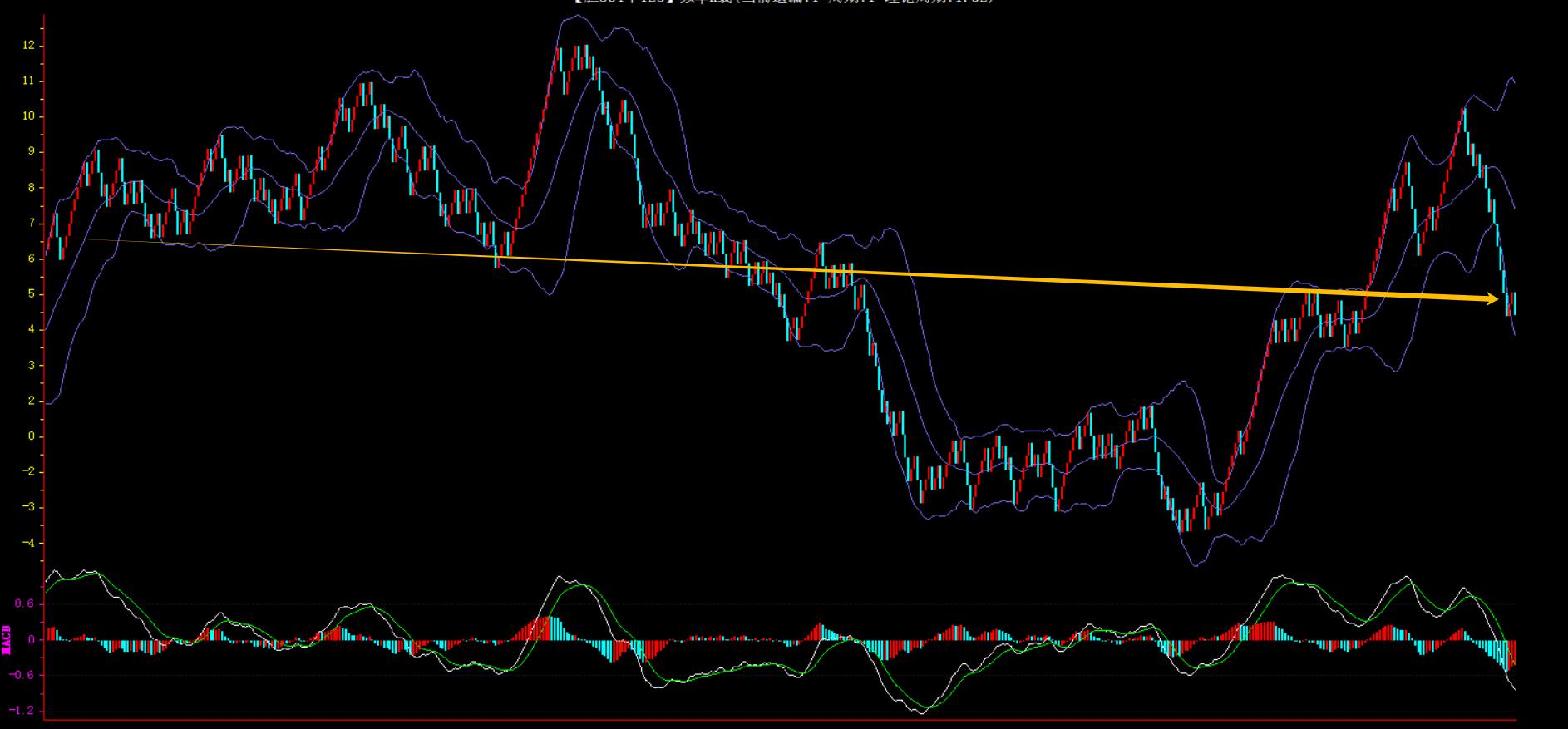Select the 12 label on price axis
1568x729 pixels.
tap(29, 46)
